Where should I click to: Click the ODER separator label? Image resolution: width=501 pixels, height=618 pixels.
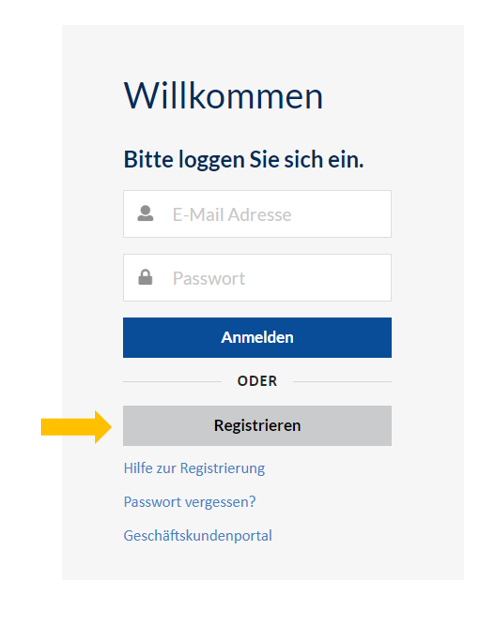tap(257, 381)
